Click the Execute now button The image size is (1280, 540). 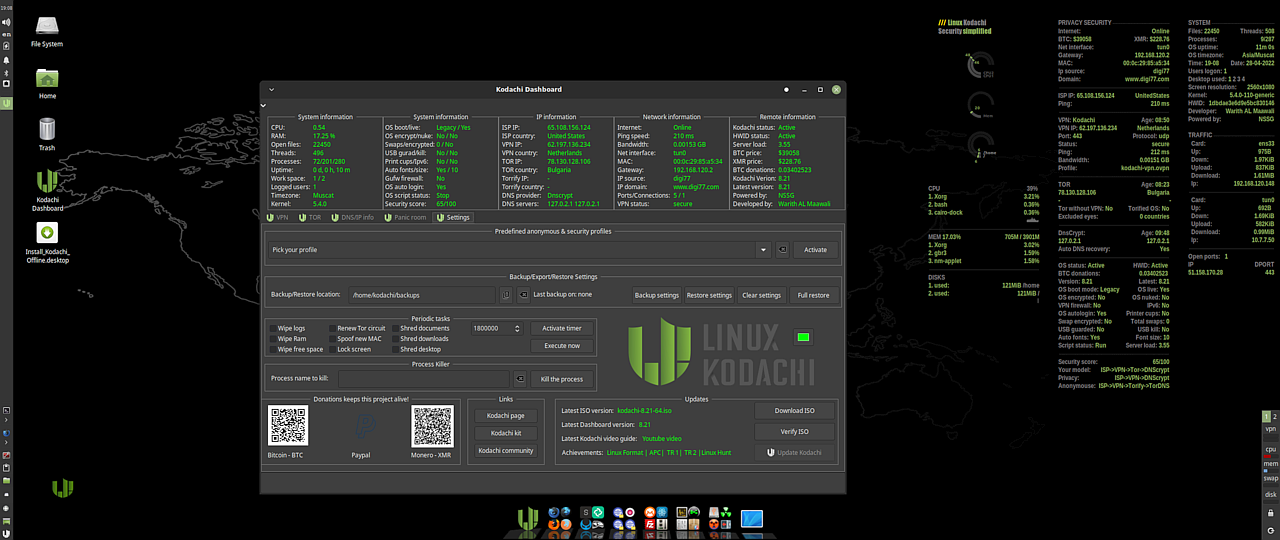click(562, 346)
